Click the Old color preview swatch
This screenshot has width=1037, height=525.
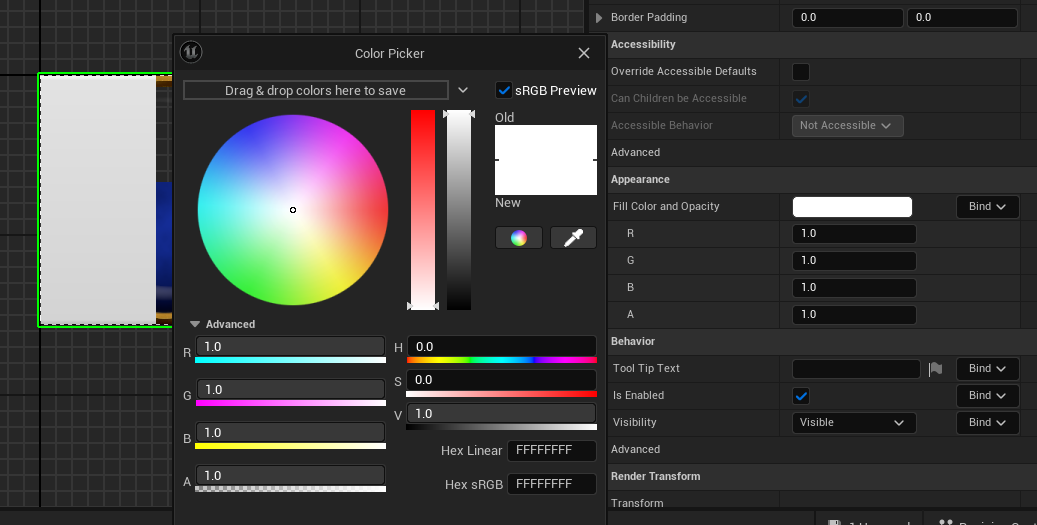pos(546,142)
